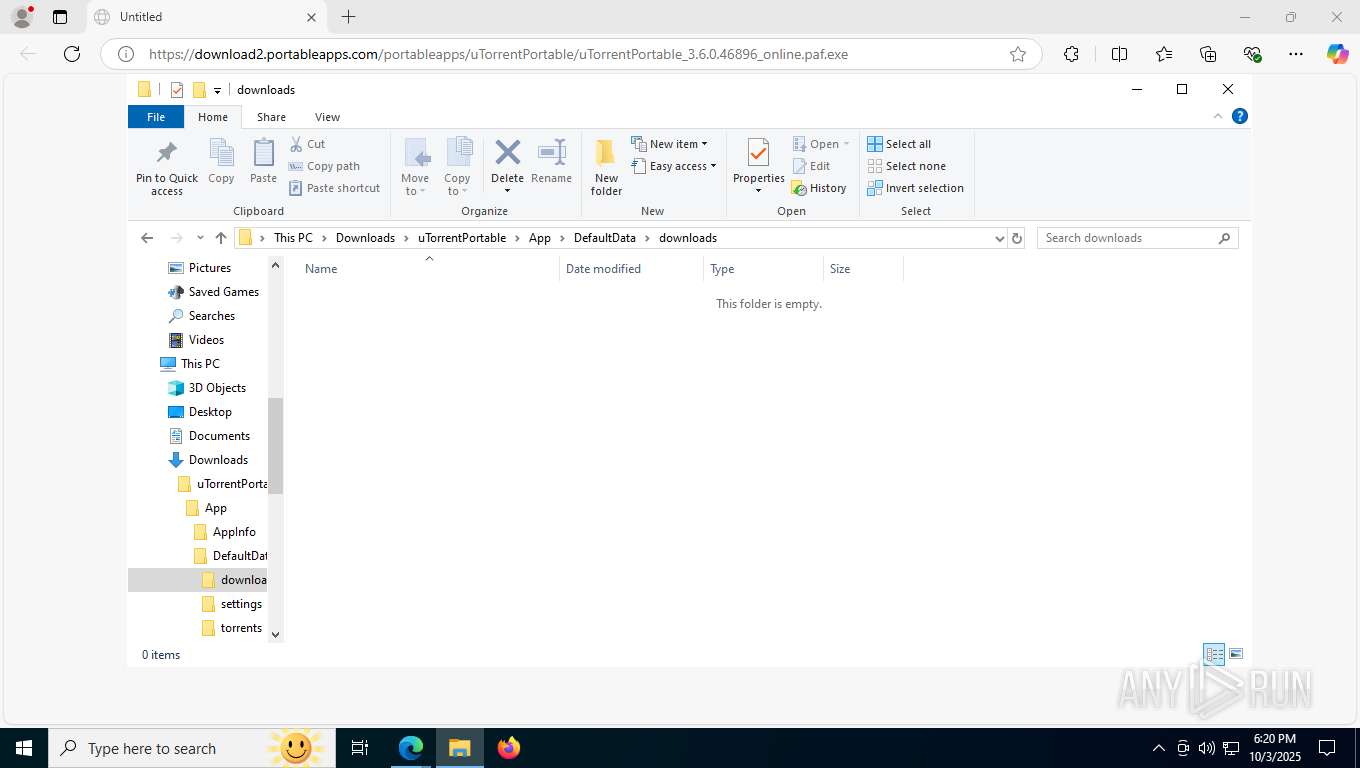Screen dimensions: 1360x768
Task: Open the Copilot icon in Edge
Action: [1337, 54]
